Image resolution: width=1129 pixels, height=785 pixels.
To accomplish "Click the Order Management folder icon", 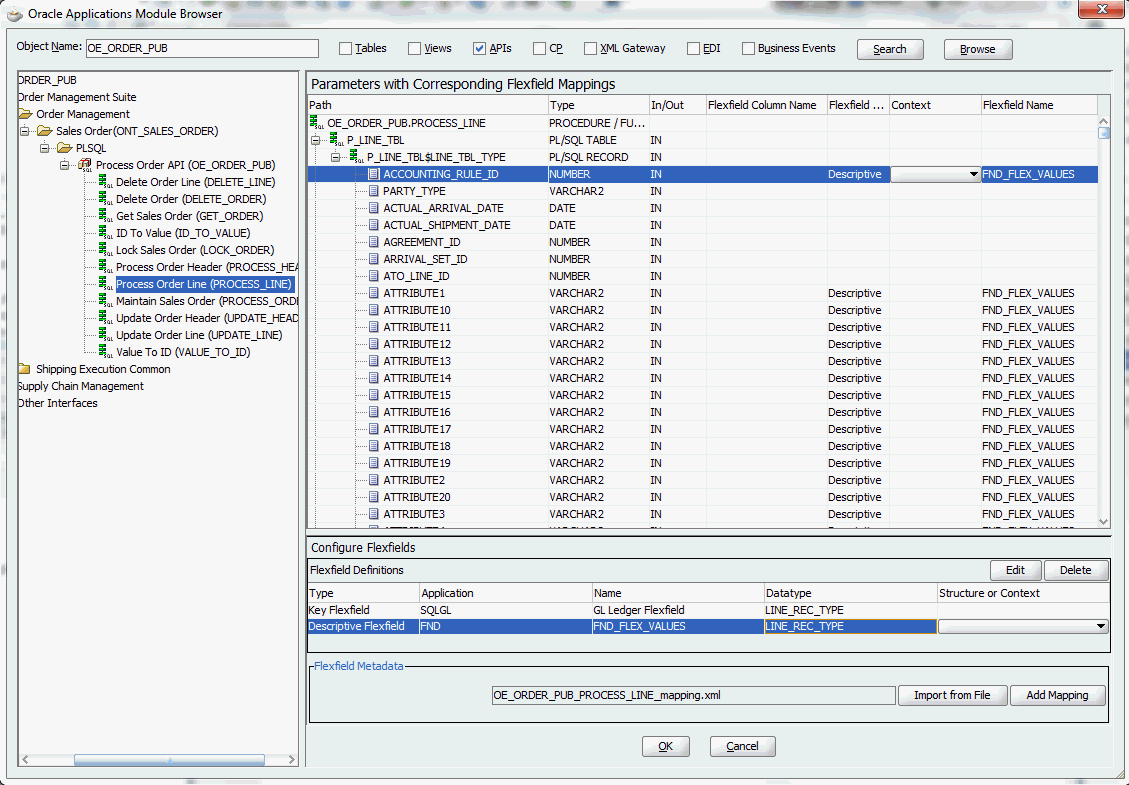I will tap(26, 114).
